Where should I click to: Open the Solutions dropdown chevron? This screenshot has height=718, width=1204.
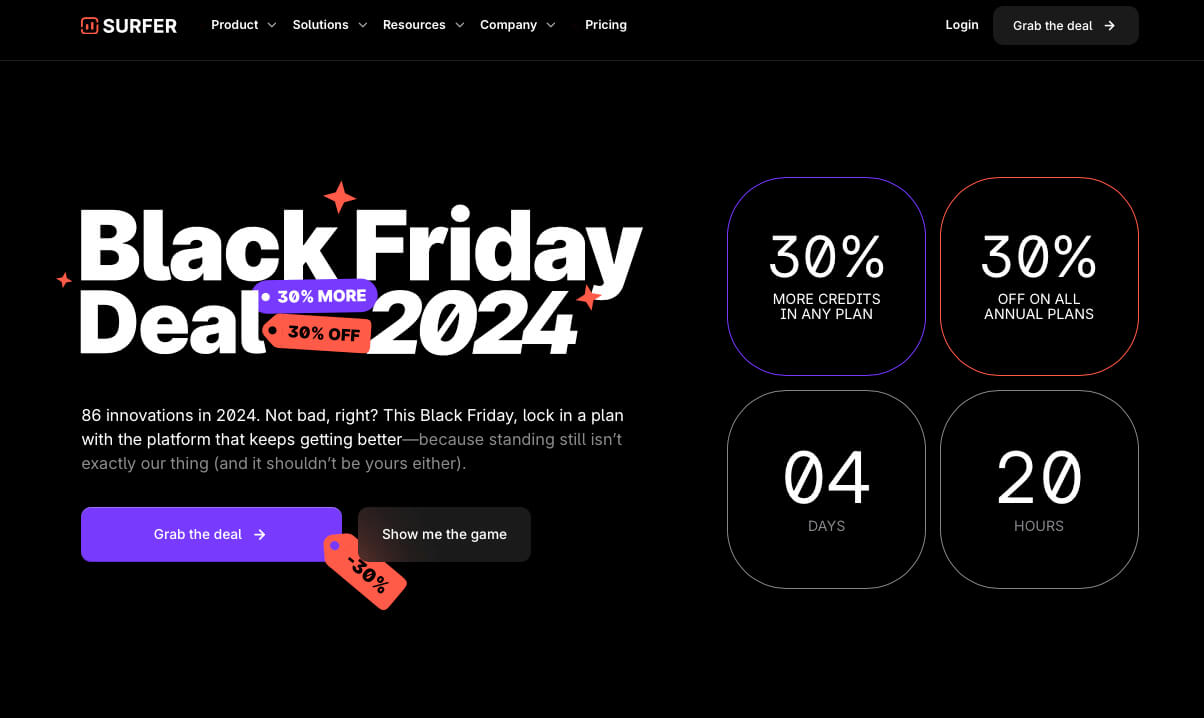pyautogui.click(x=362, y=25)
